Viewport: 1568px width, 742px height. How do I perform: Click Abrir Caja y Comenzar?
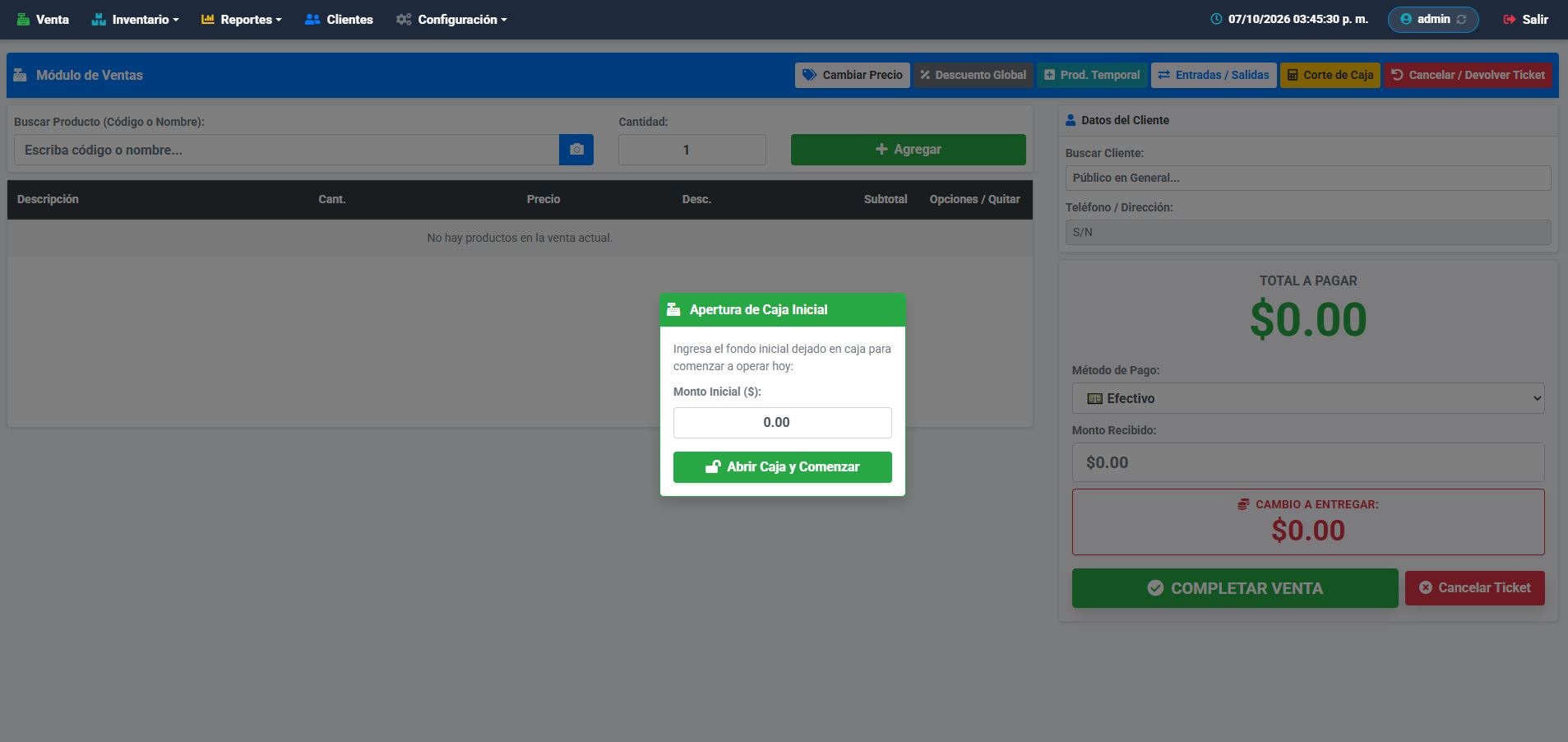point(782,466)
